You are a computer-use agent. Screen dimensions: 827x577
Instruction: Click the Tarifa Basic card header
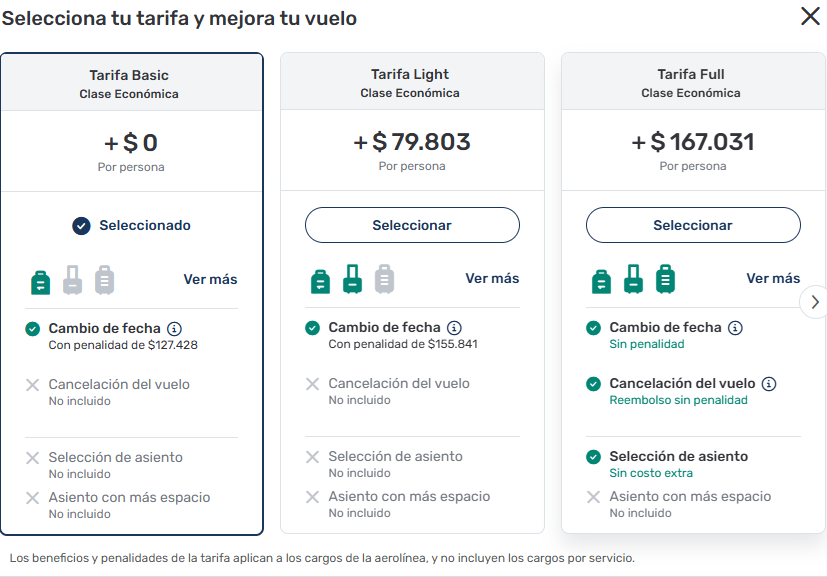tap(132, 83)
